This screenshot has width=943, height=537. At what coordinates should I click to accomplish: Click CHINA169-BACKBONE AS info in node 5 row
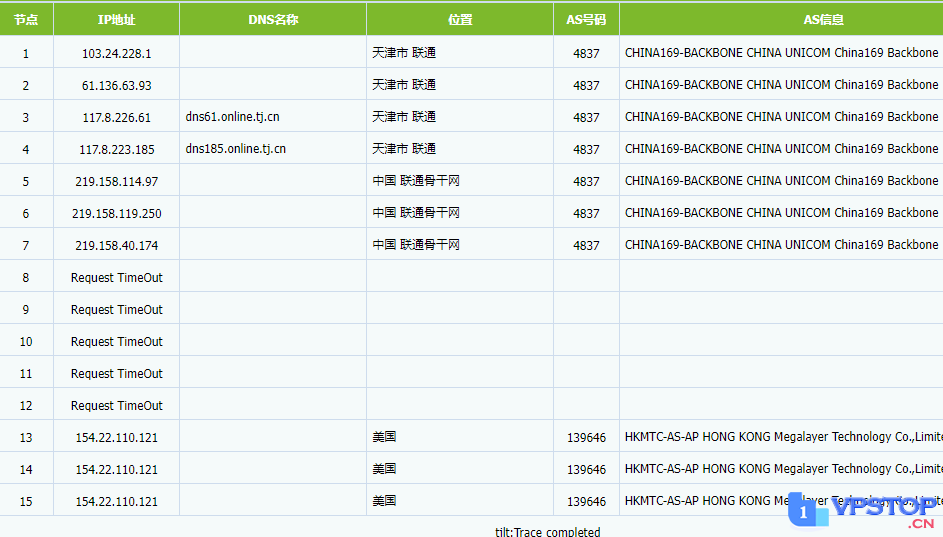click(x=781, y=180)
